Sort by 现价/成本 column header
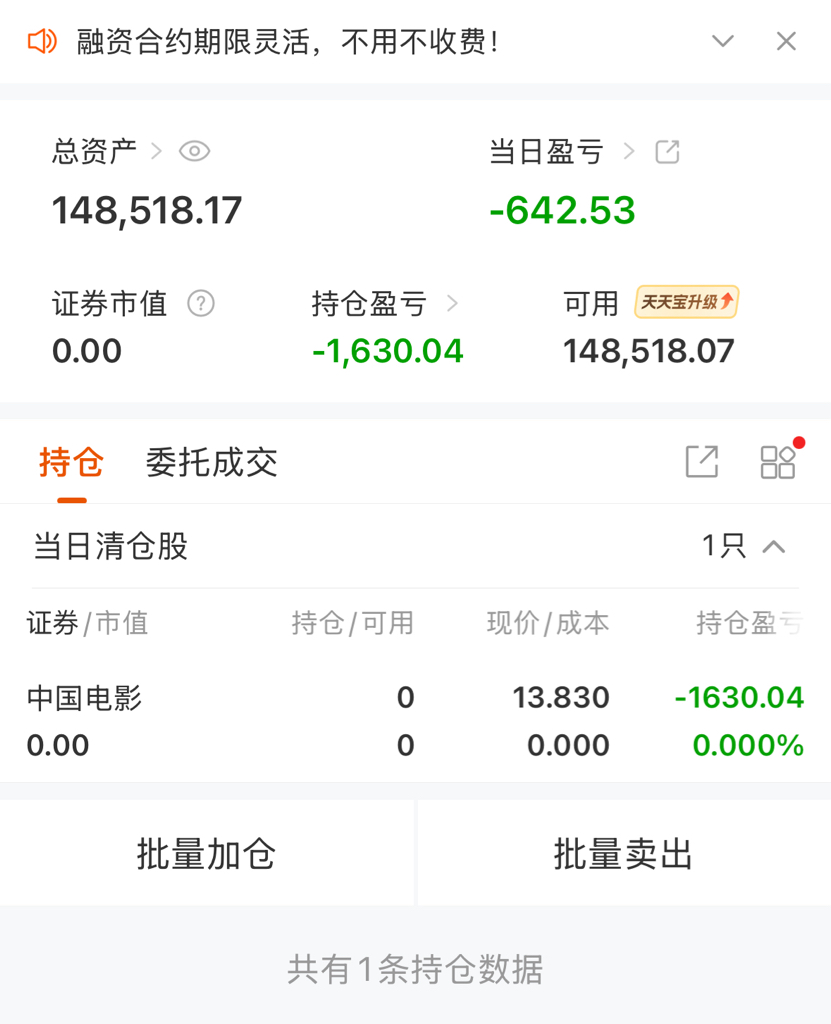This screenshot has width=831, height=1024. [x=548, y=624]
